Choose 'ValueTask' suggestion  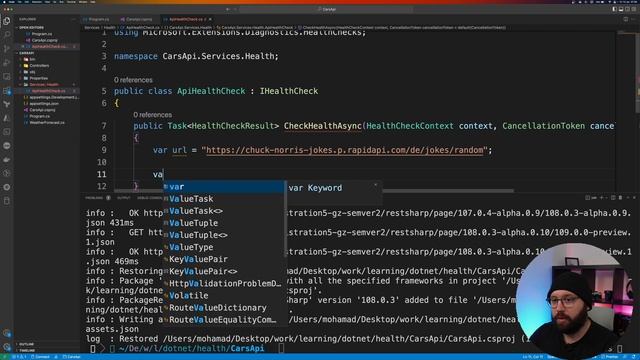coord(224,199)
